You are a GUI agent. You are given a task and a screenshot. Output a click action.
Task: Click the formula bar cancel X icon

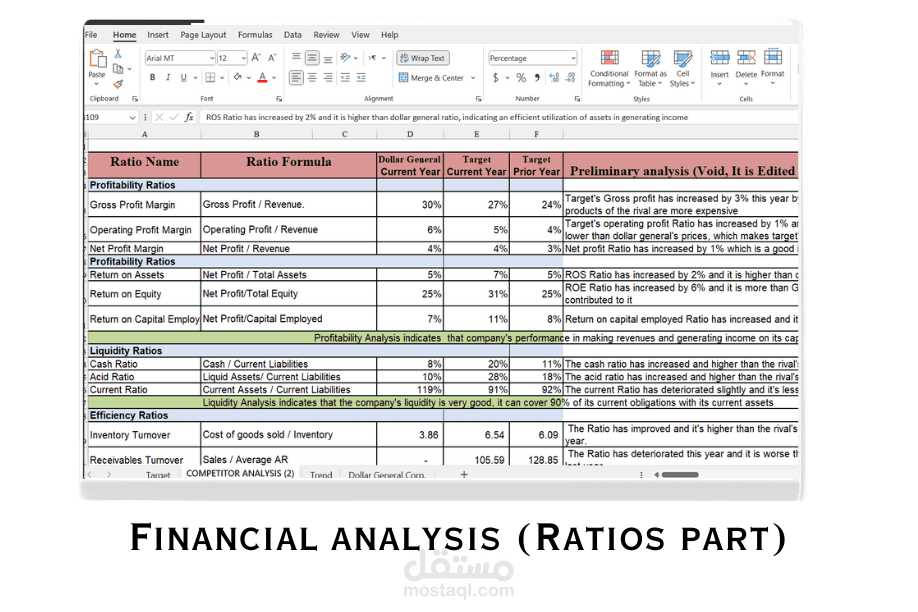159,117
